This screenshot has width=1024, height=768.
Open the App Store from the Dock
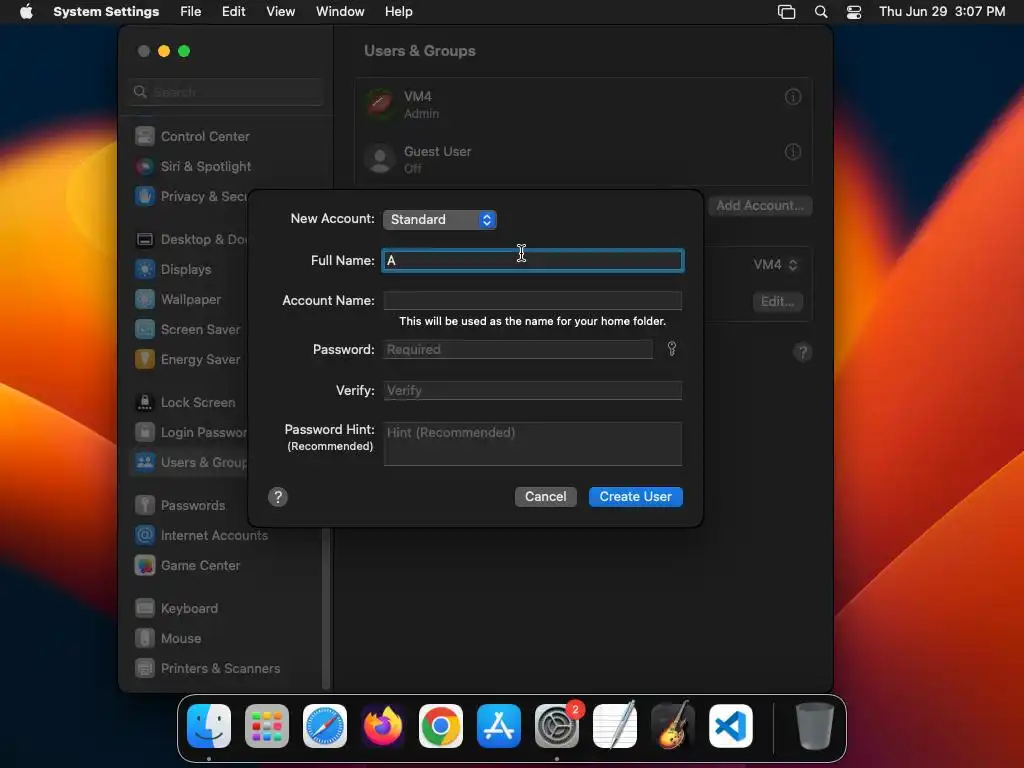pos(499,726)
